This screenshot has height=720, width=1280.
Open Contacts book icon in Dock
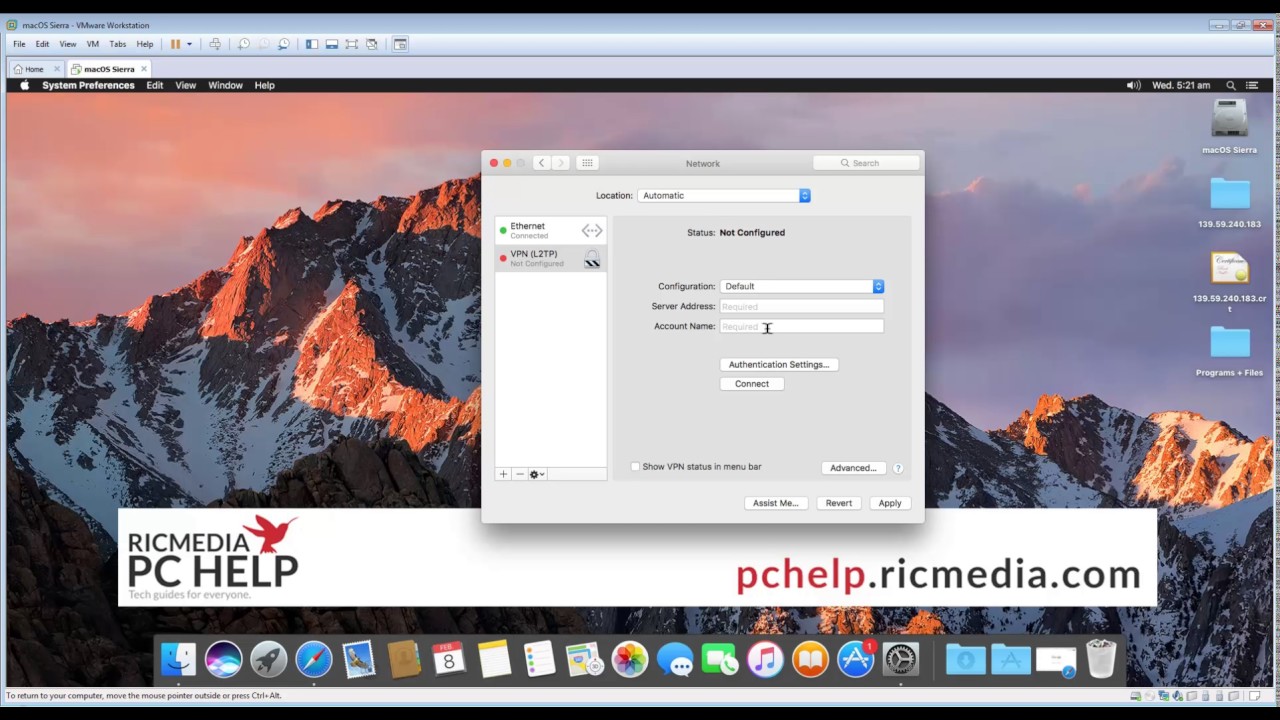(404, 660)
